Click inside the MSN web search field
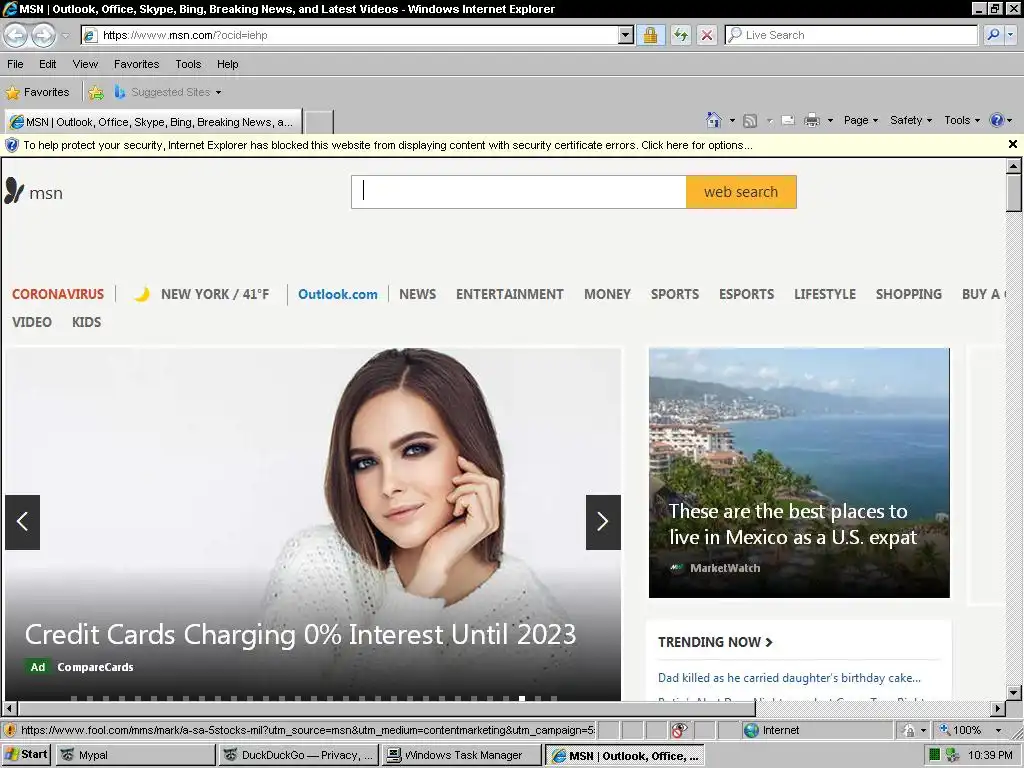 519,192
